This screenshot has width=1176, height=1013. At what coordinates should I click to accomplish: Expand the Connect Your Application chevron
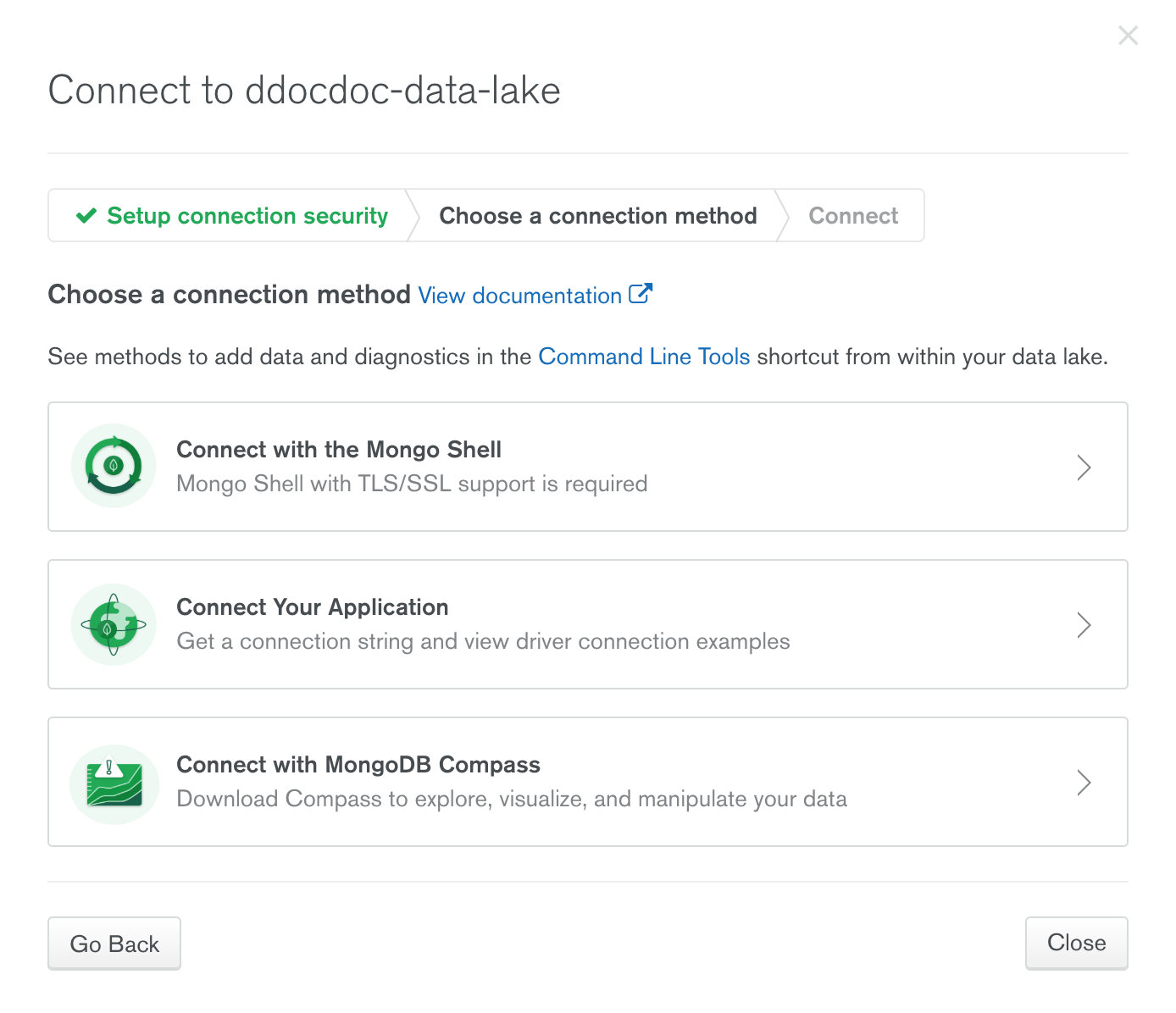point(1084,625)
